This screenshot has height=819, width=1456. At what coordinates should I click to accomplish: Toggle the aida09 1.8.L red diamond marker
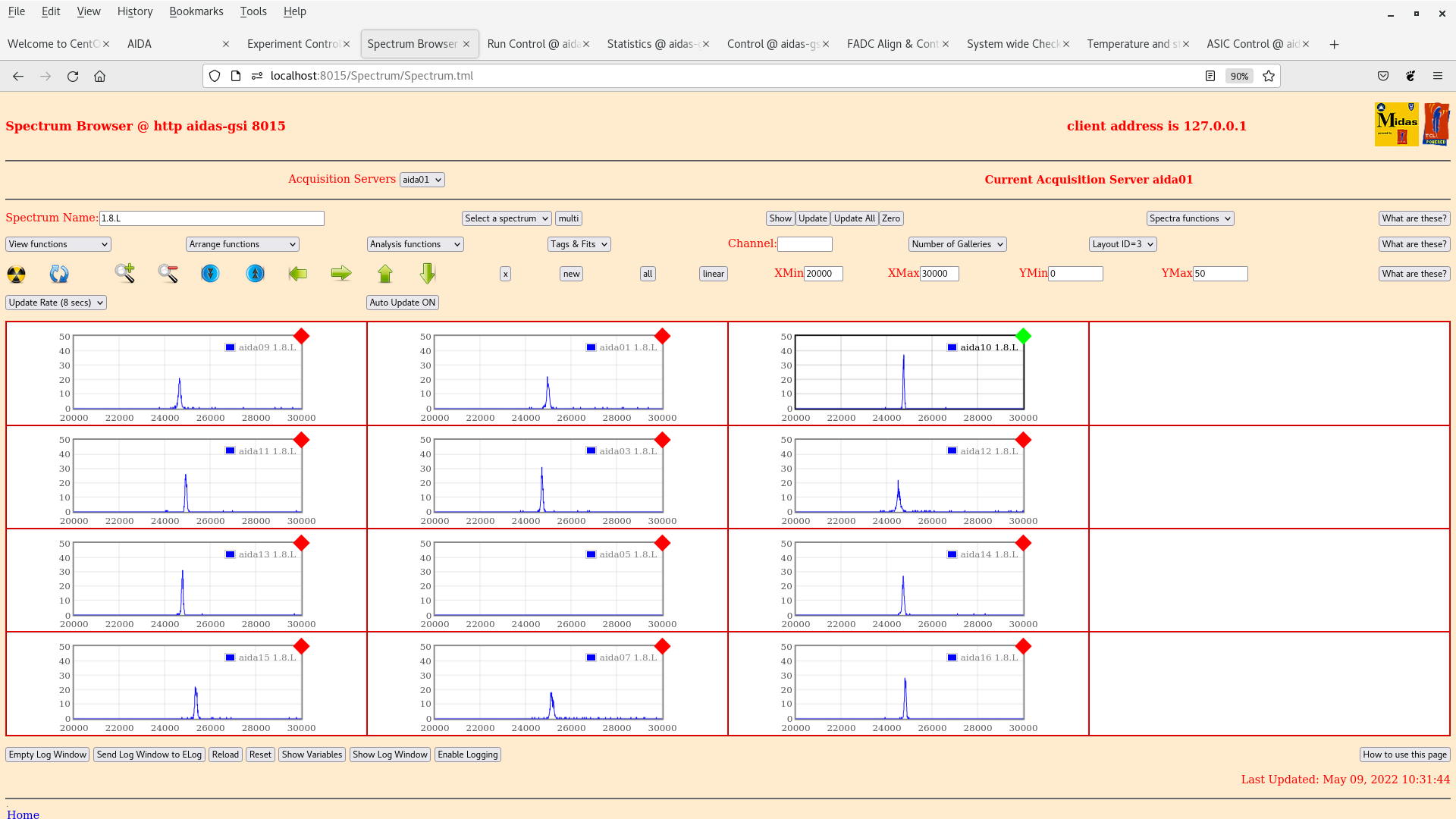[x=301, y=336]
